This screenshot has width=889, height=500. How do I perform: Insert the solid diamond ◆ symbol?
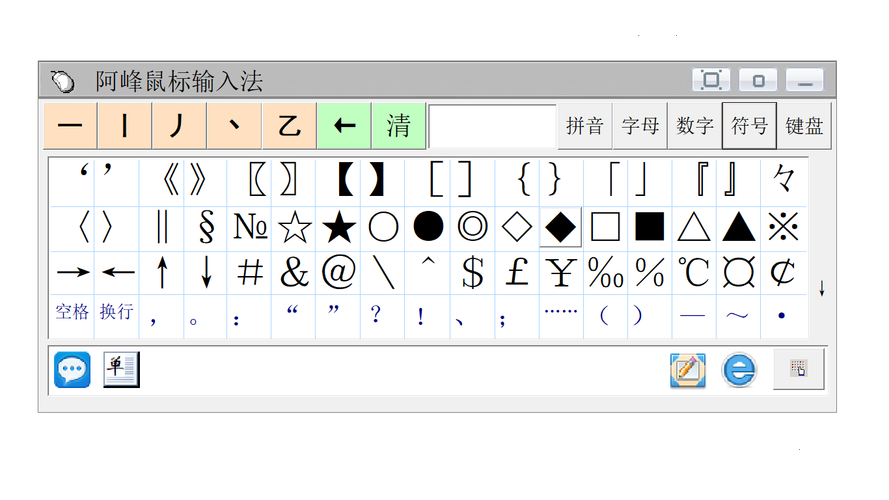pyautogui.click(x=561, y=227)
